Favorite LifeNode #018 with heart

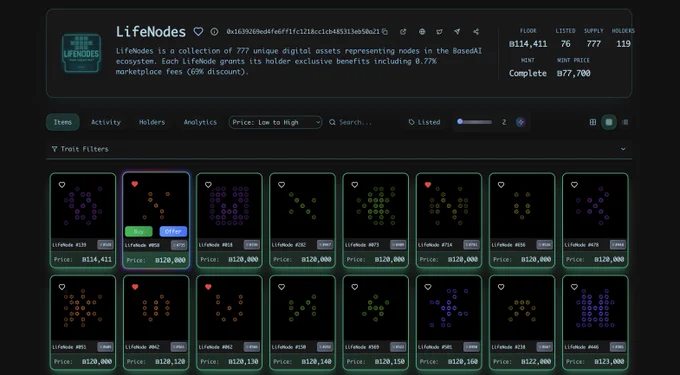click(x=208, y=185)
